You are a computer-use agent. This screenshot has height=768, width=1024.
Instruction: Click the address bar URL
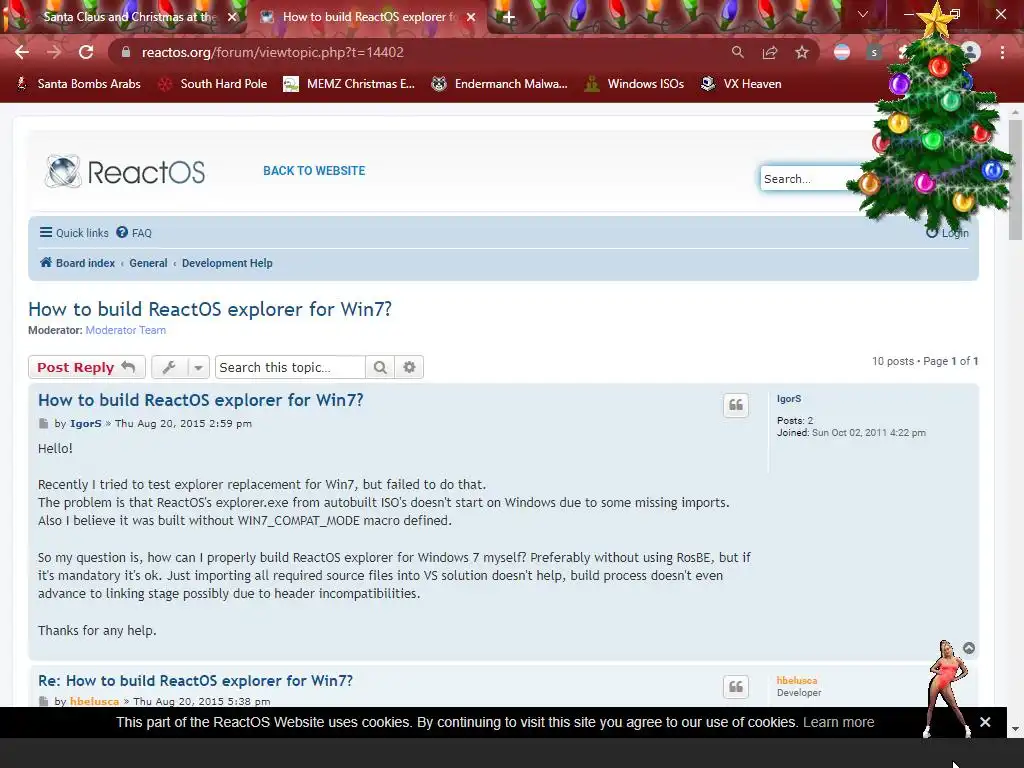pyautogui.click(x=272, y=52)
